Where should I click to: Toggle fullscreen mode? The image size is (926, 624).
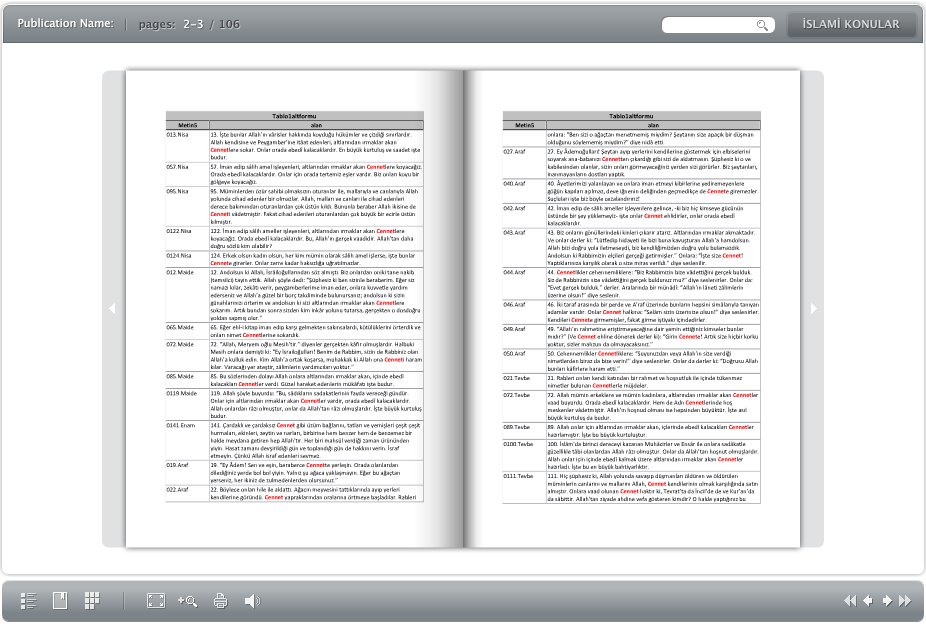(155, 601)
